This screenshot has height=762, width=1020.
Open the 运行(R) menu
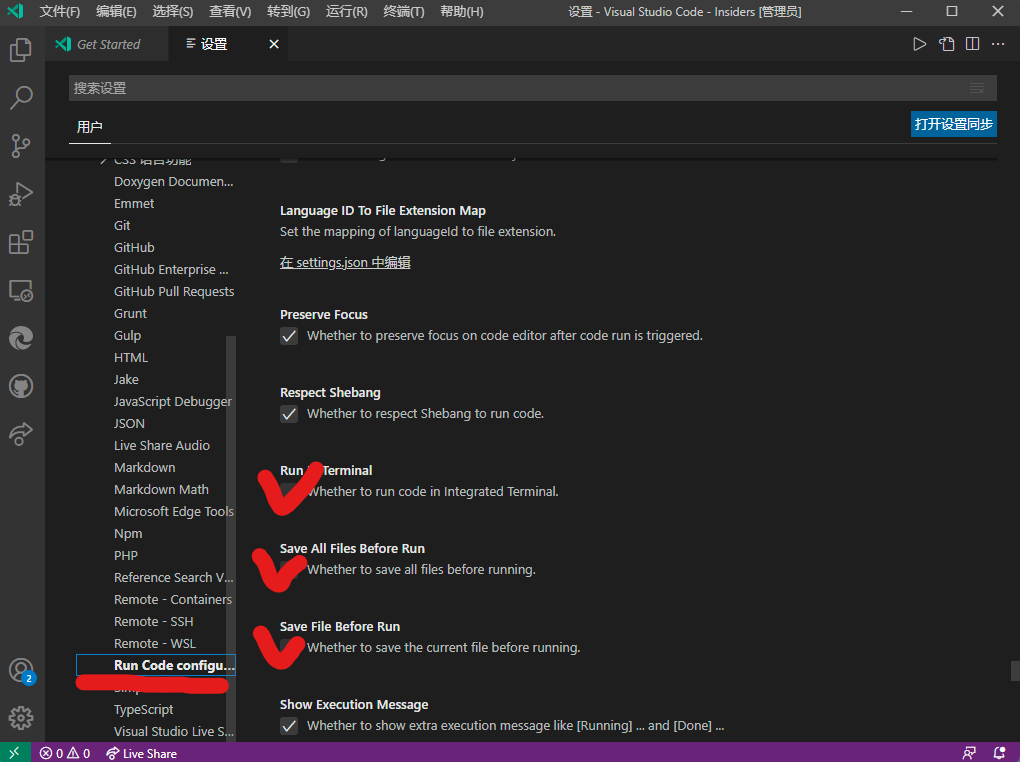coord(346,12)
